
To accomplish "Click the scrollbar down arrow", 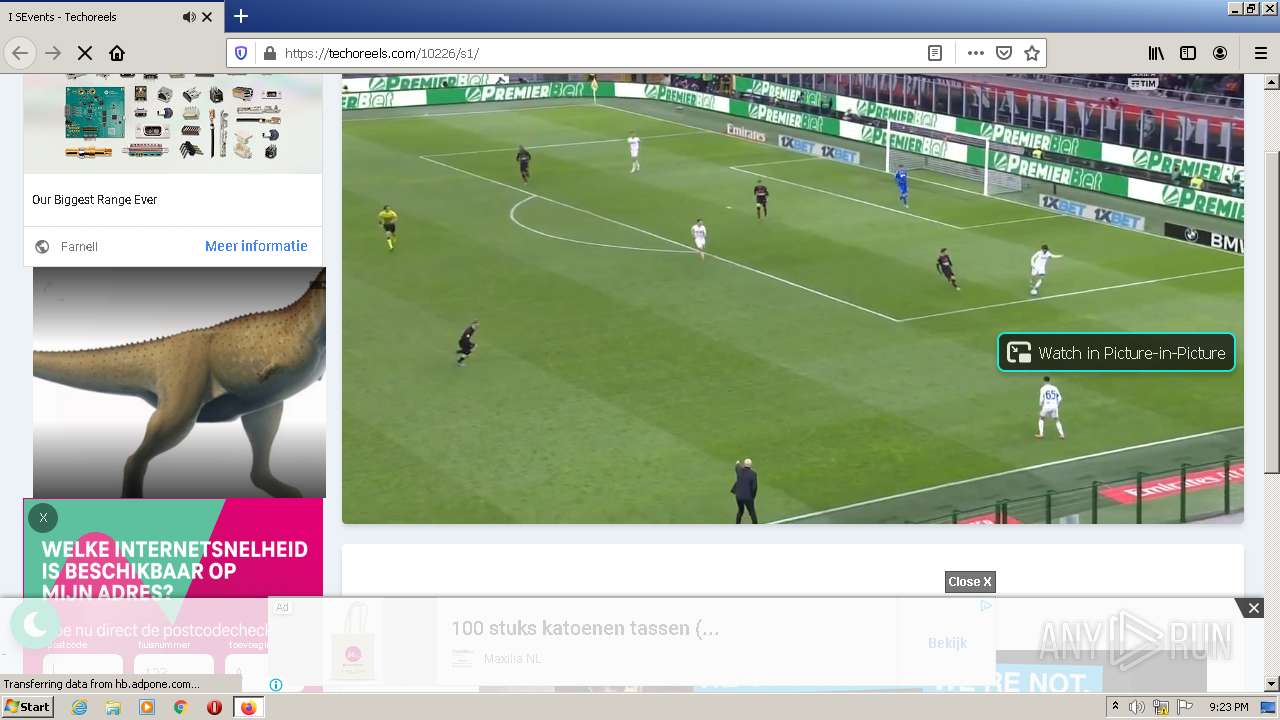I will [x=1271, y=684].
